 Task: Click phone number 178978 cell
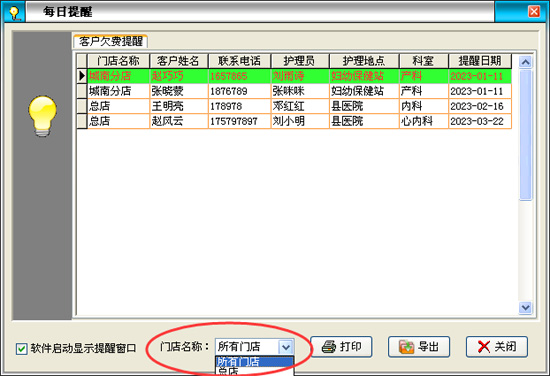[240, 106]
